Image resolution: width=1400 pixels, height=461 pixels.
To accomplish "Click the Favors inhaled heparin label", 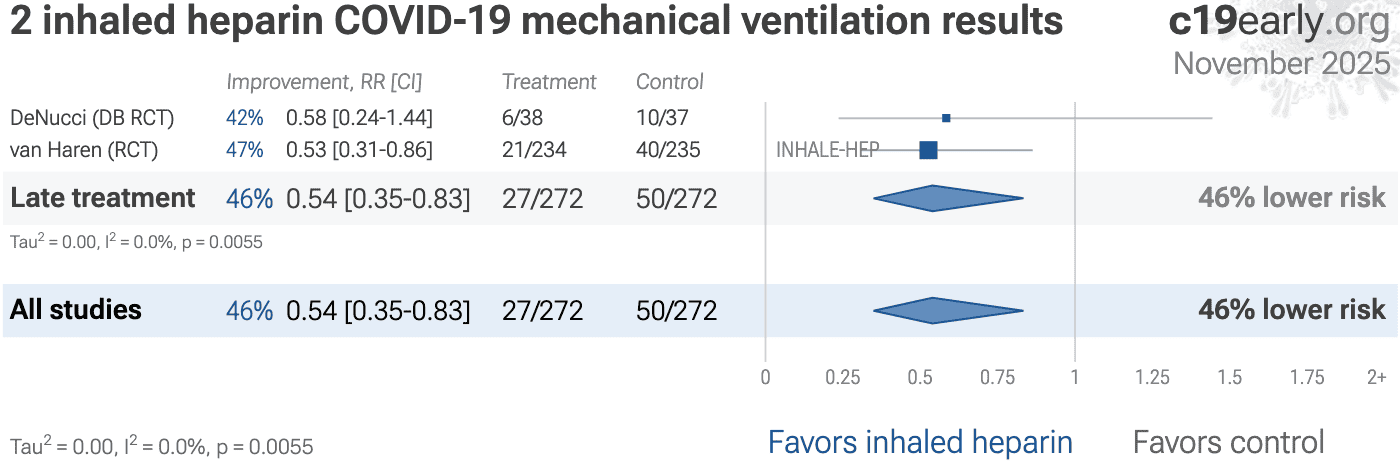I will [x=919, y=441].
